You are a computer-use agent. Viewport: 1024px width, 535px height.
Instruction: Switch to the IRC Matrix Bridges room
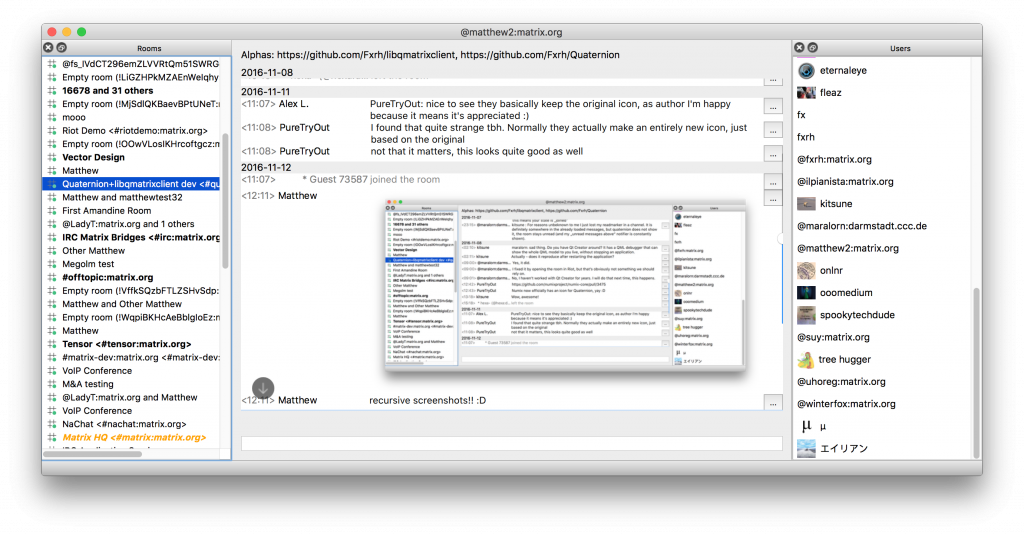coord(140,237)
